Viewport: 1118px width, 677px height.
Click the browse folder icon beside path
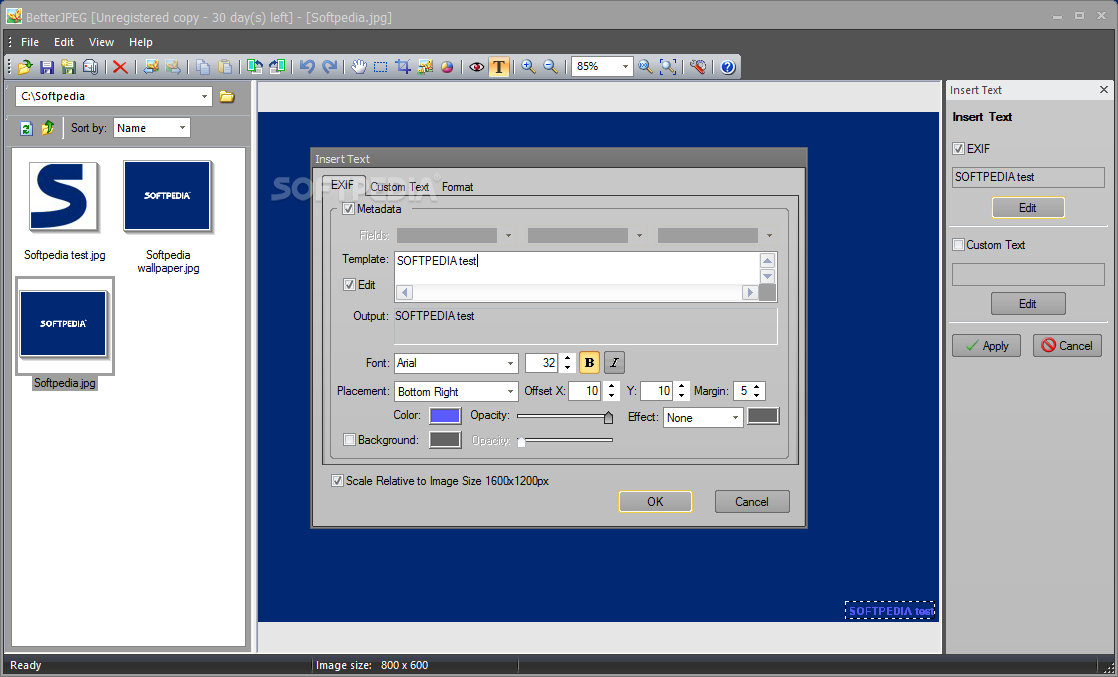tap(227, 96)
